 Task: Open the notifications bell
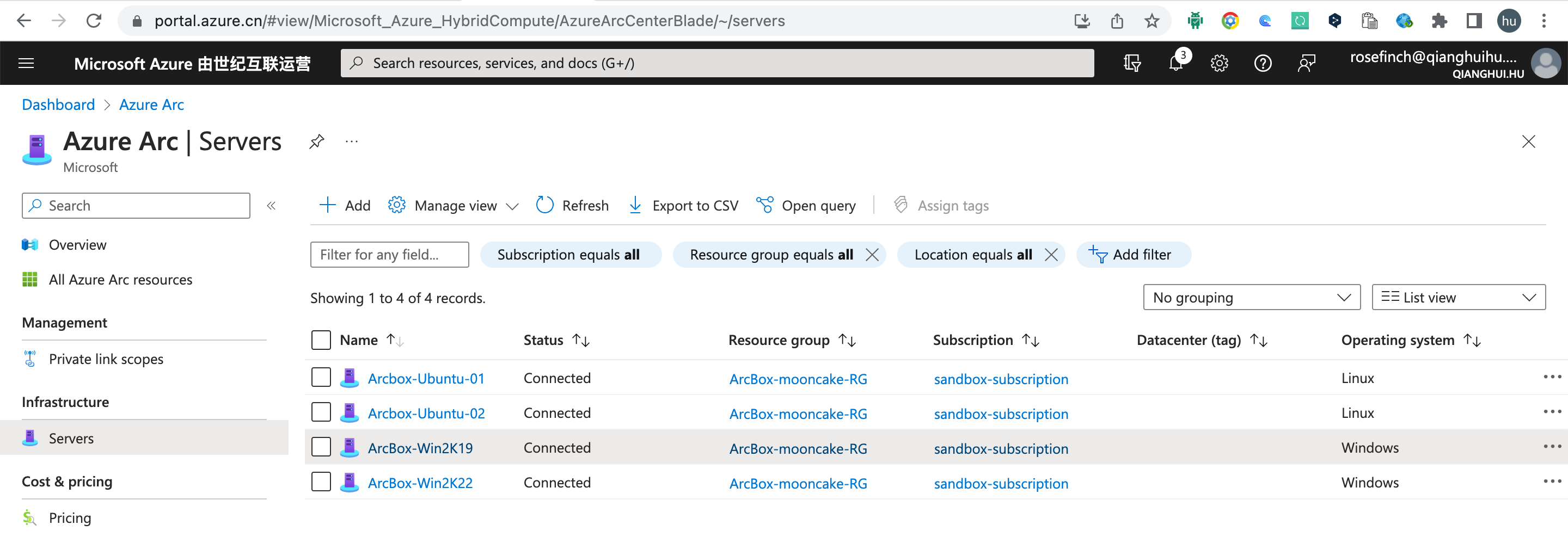(x=1175, y=63)
